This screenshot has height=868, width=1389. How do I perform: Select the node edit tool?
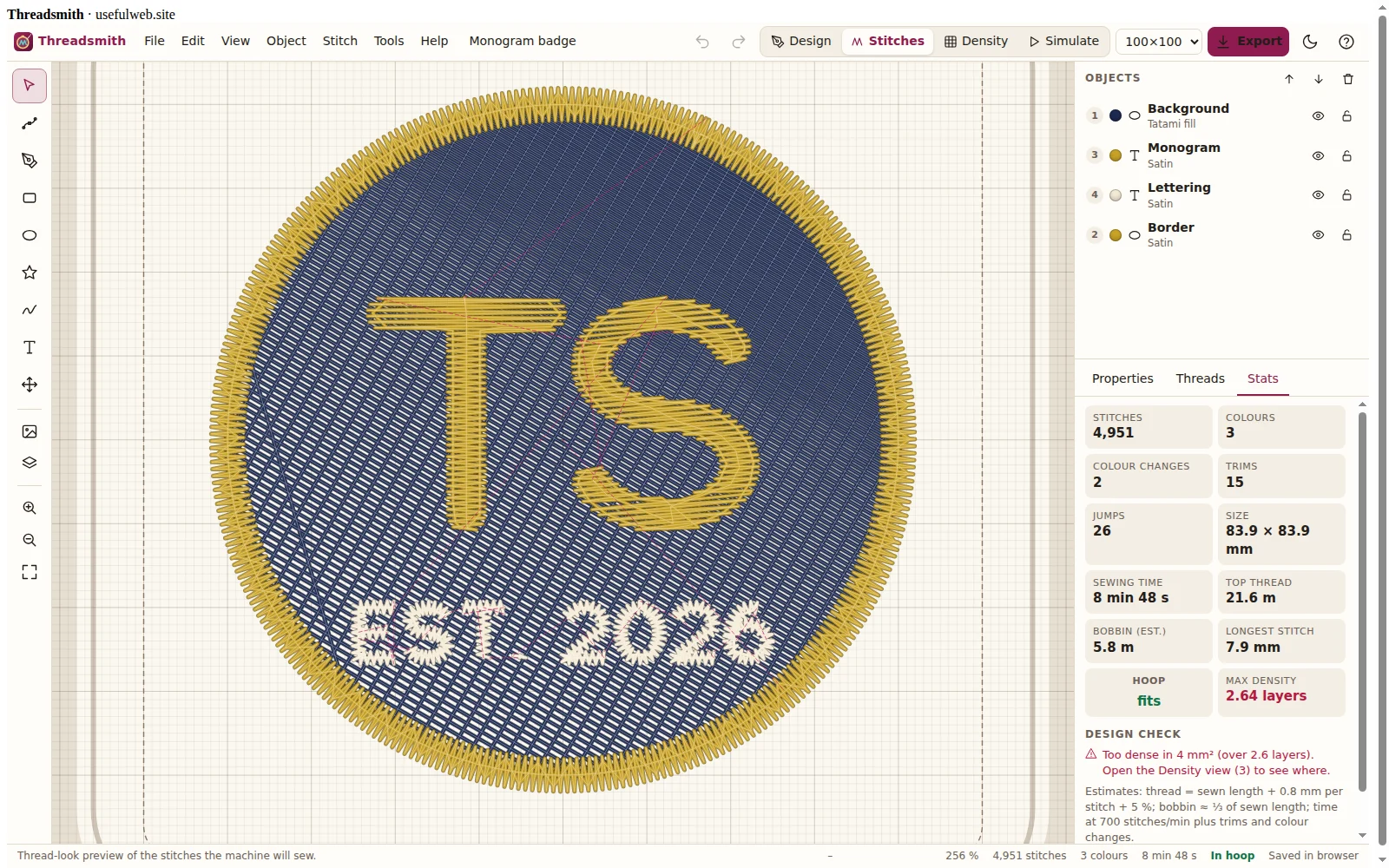point(30,123)
